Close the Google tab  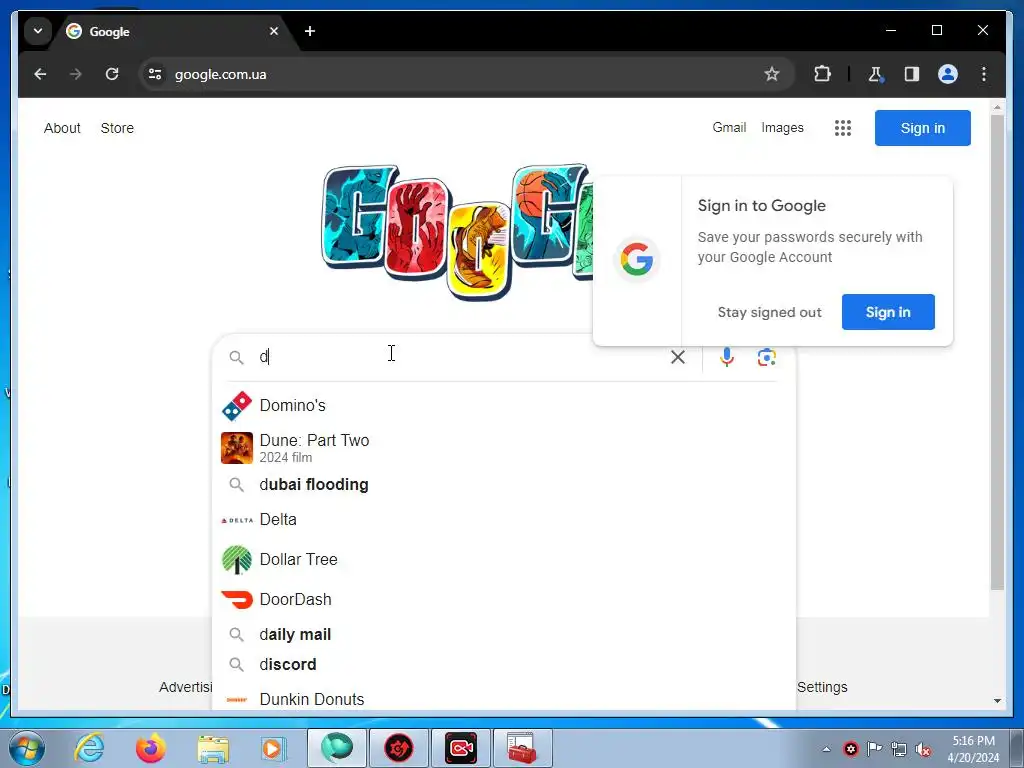(x=274, y=31)
